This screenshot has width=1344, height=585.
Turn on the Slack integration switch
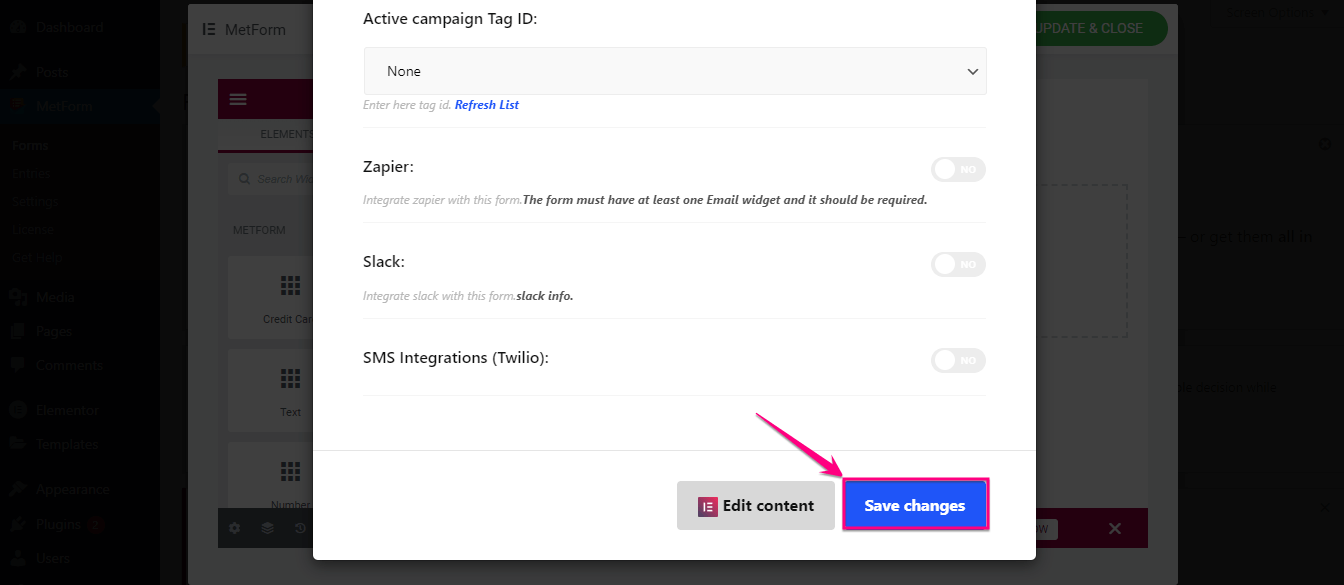tap(958, 265)
